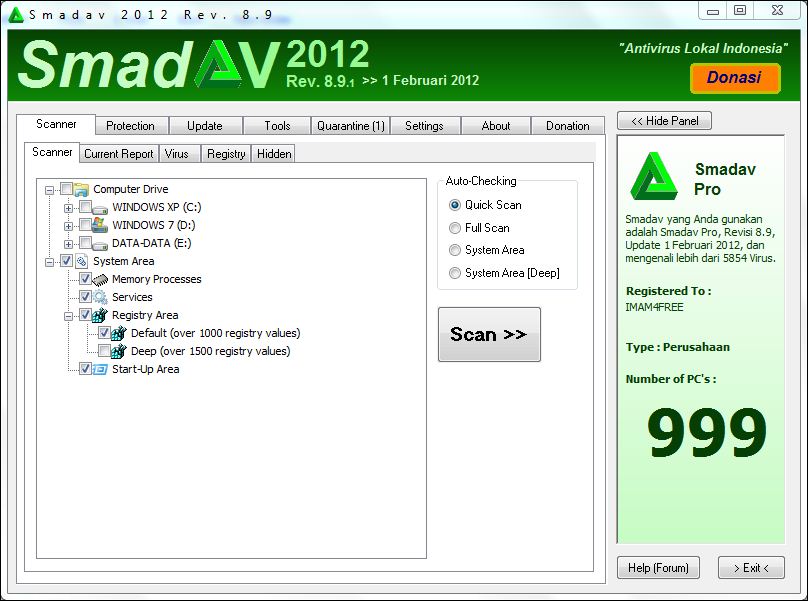Uncheck the Memory Processes checkbox

(85, 279)
